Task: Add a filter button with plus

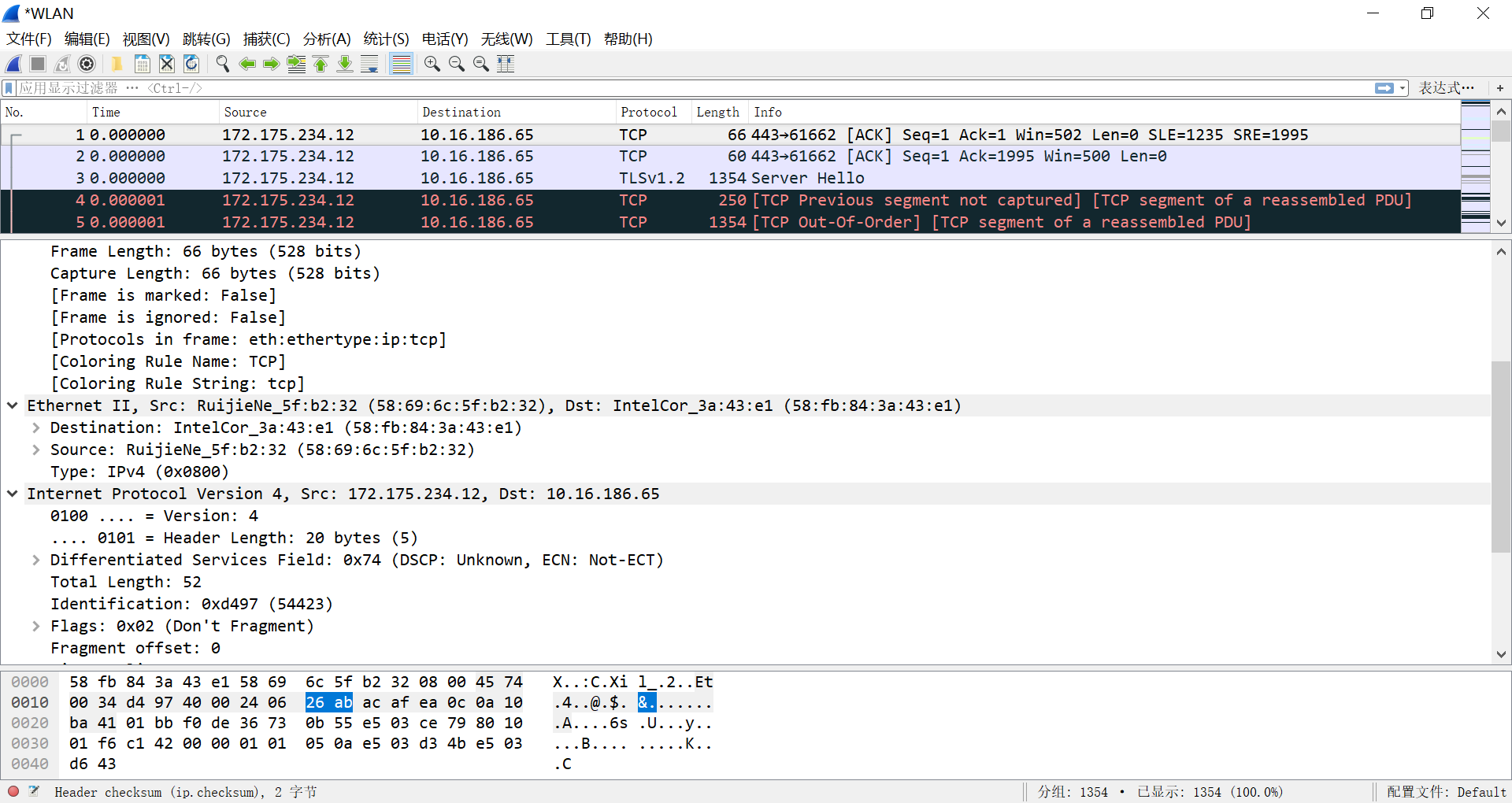Action: pyautogui.click(x=1500, y=88)
